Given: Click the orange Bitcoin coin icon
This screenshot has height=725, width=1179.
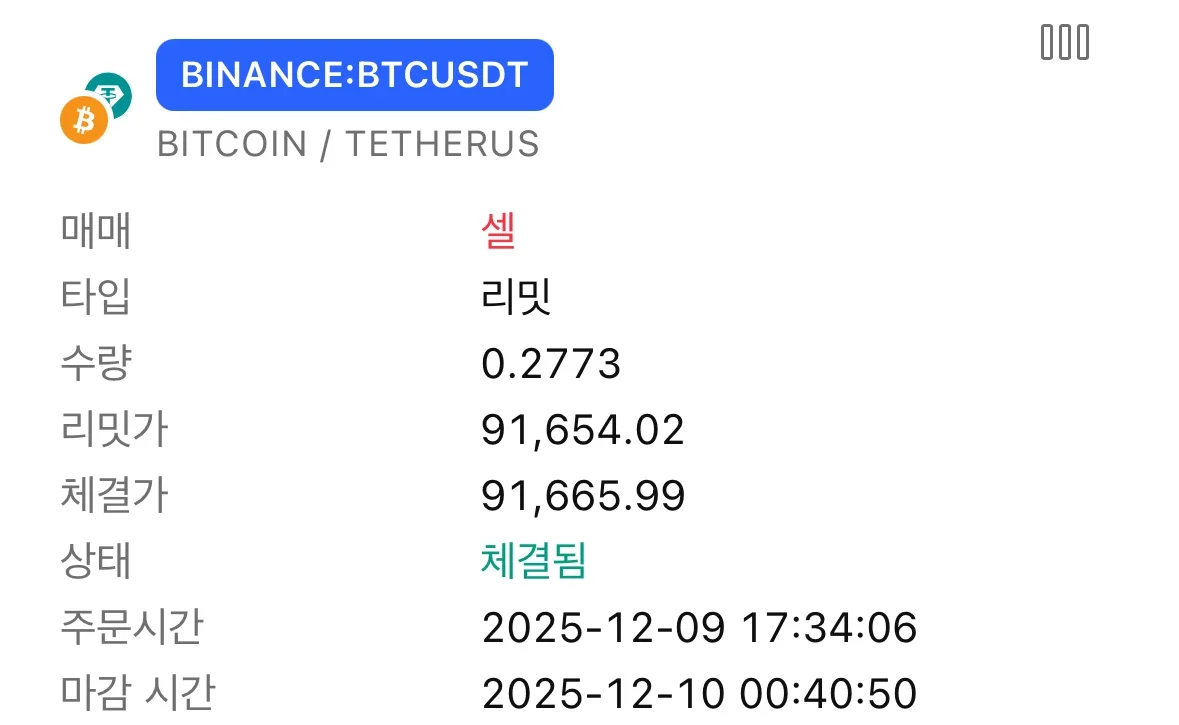Looking at the screenshot, I should tap(83, 121).
